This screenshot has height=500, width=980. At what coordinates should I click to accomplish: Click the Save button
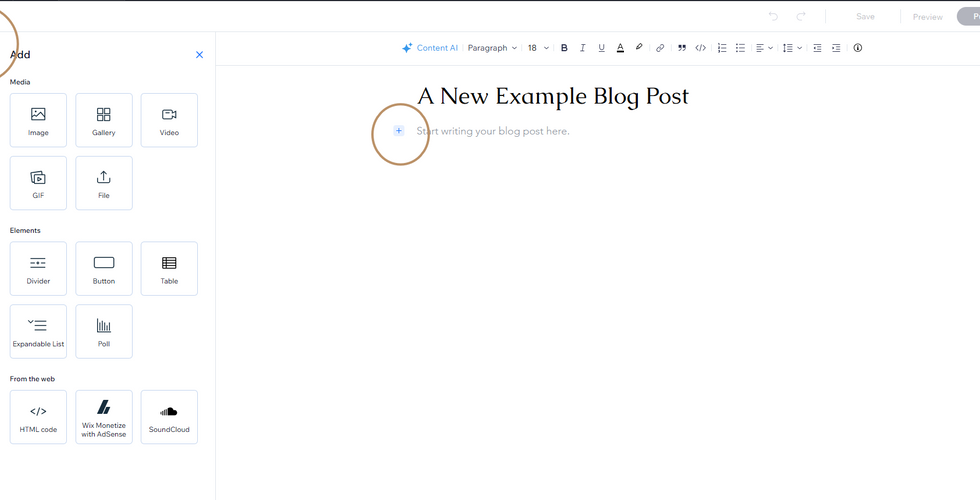click(865, 17)
